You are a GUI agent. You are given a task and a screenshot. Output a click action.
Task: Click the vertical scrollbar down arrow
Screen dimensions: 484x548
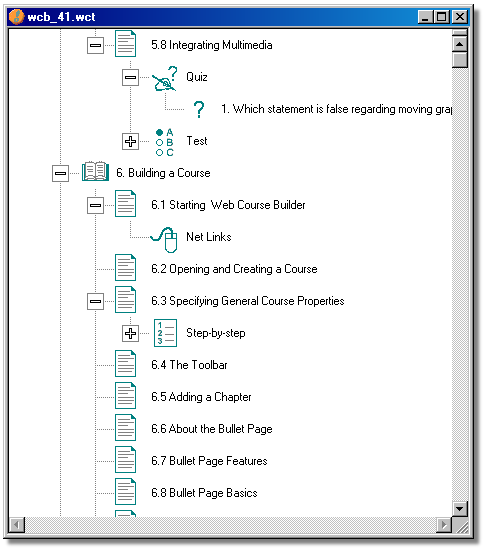coord(460,509)
